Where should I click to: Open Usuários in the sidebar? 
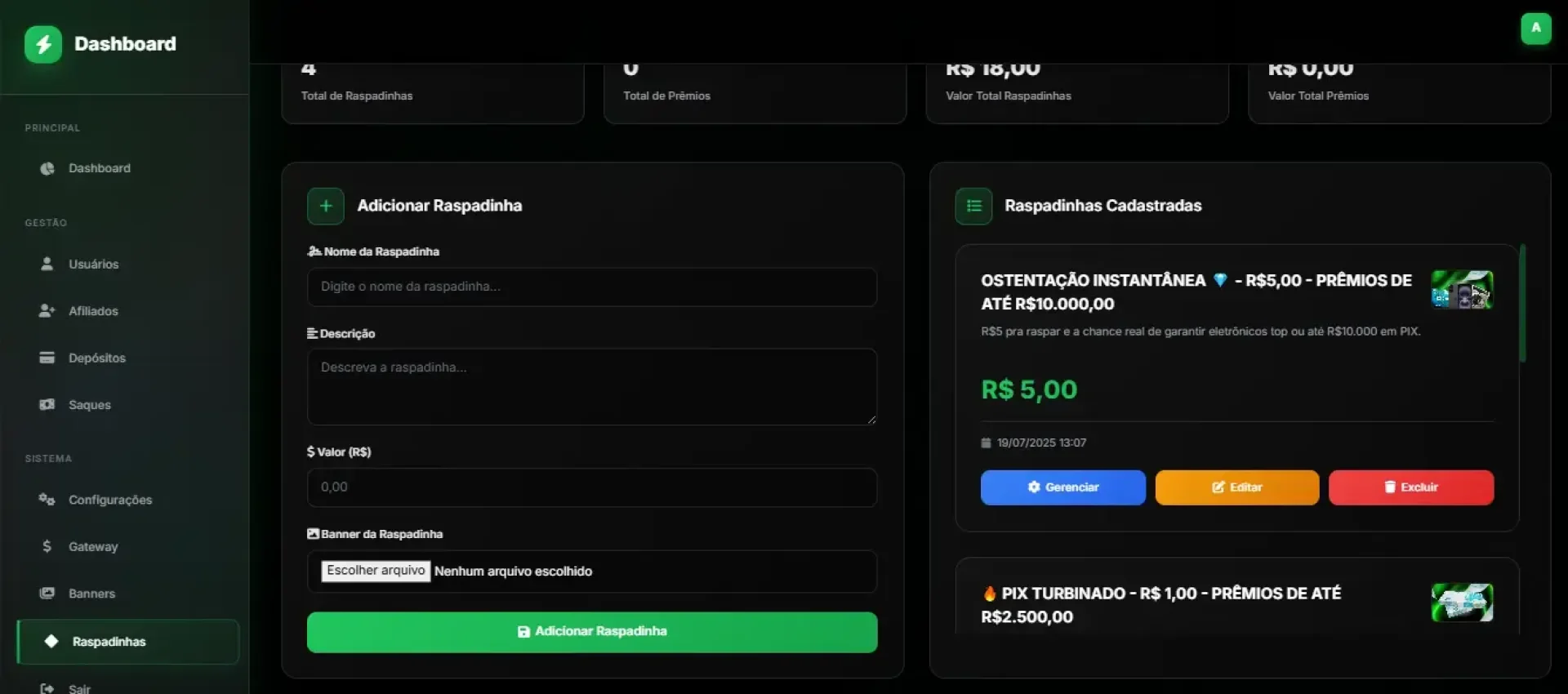coord(93,264)
